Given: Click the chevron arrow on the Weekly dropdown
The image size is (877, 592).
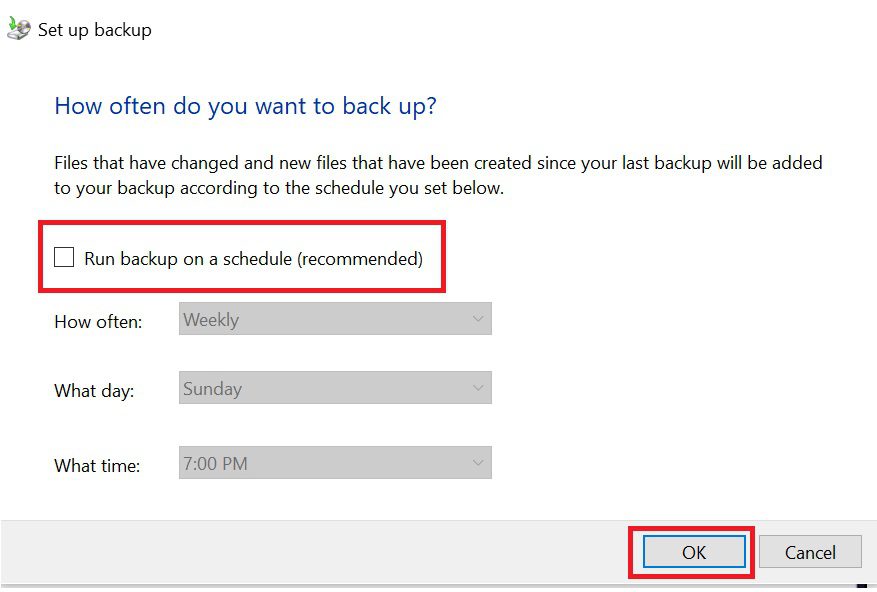Looking at the screenshot, I should pos(478,319).
